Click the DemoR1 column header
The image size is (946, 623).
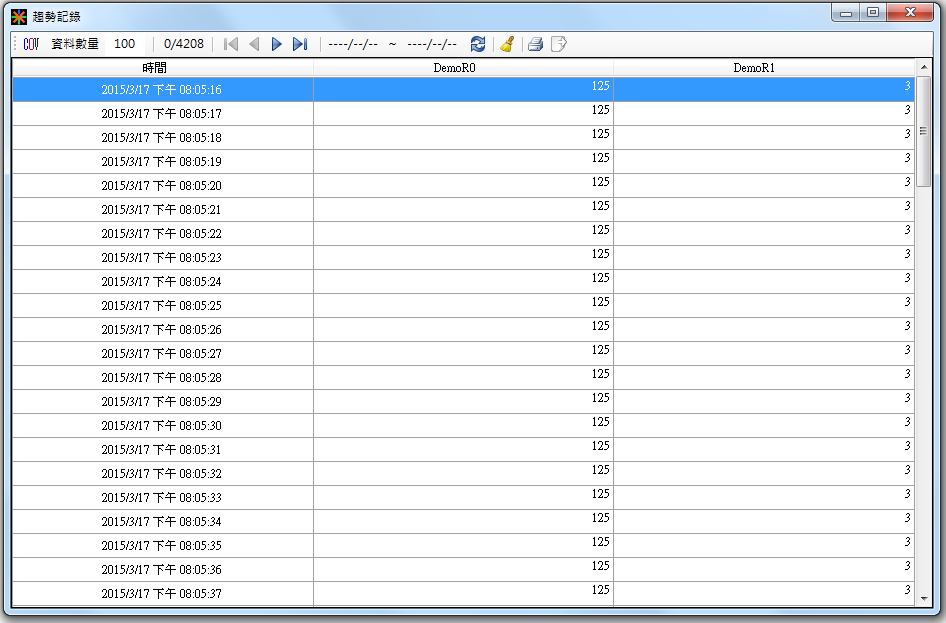(763, 68)
